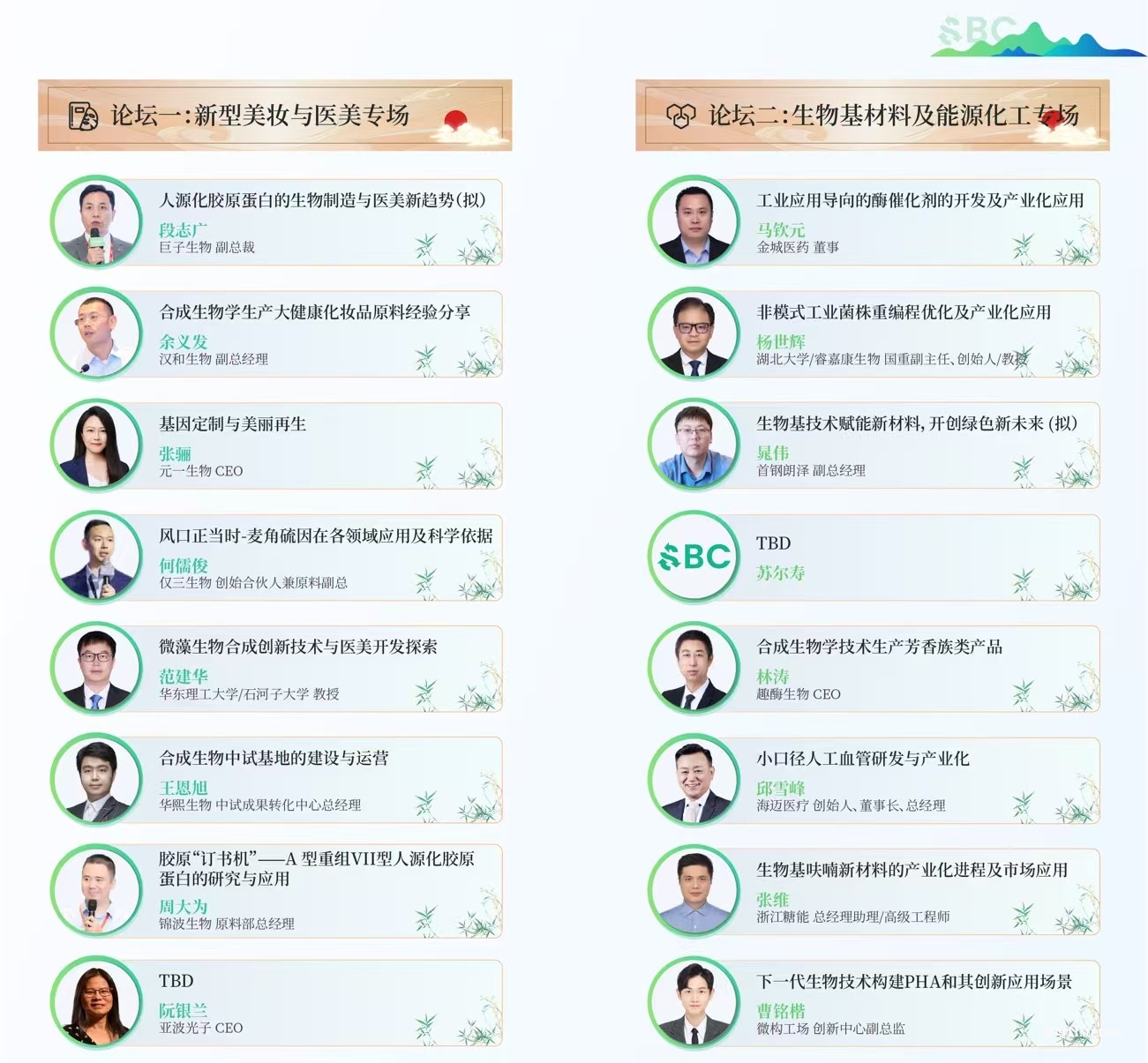Click talk title 合成生物学技术生产芳香族类产品
The width and height of the screenshot is (1148, 1063).
[x=880, y=647]
